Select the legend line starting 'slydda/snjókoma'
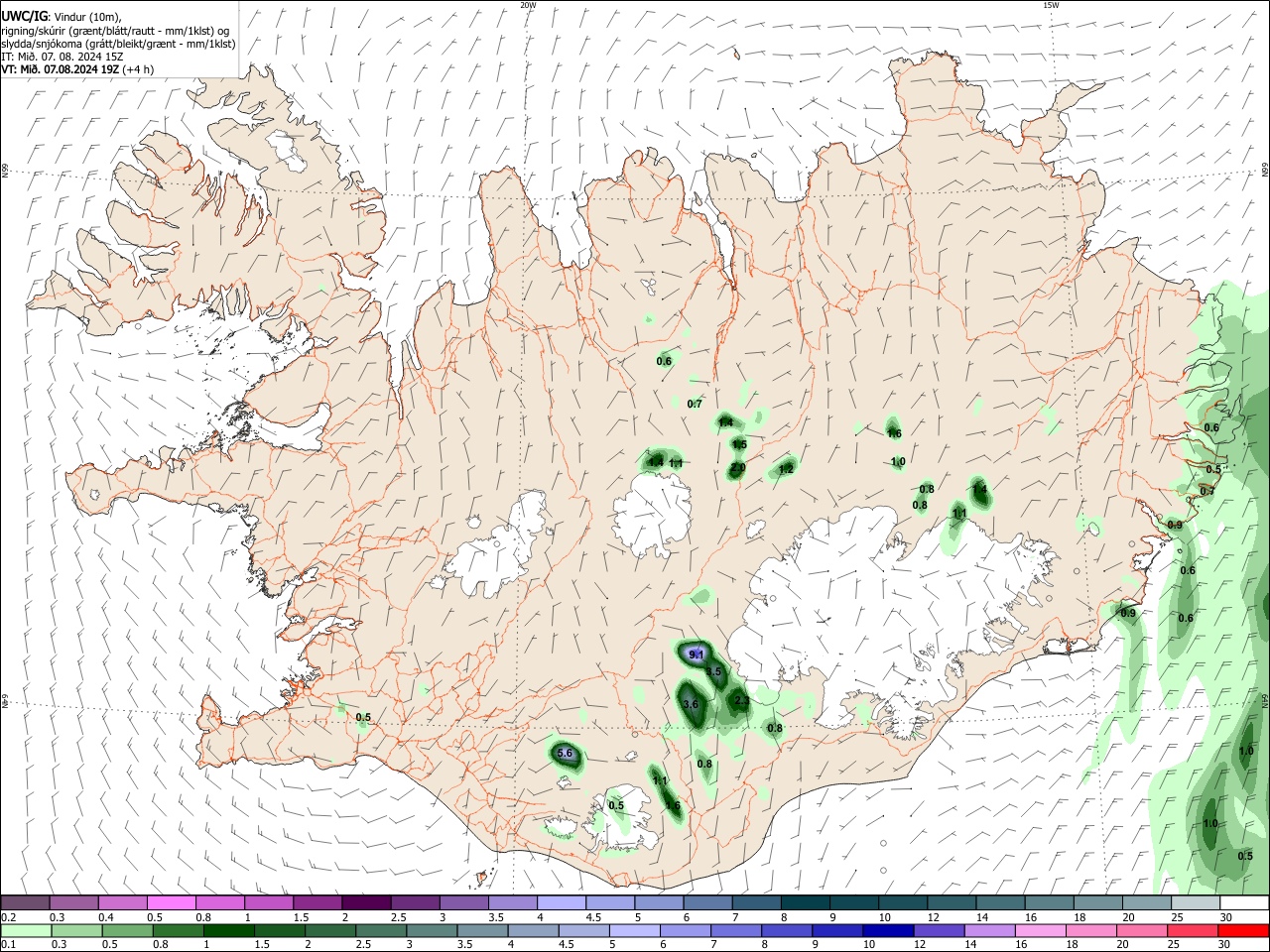1270x952 pixels. (x=118, y=44)
